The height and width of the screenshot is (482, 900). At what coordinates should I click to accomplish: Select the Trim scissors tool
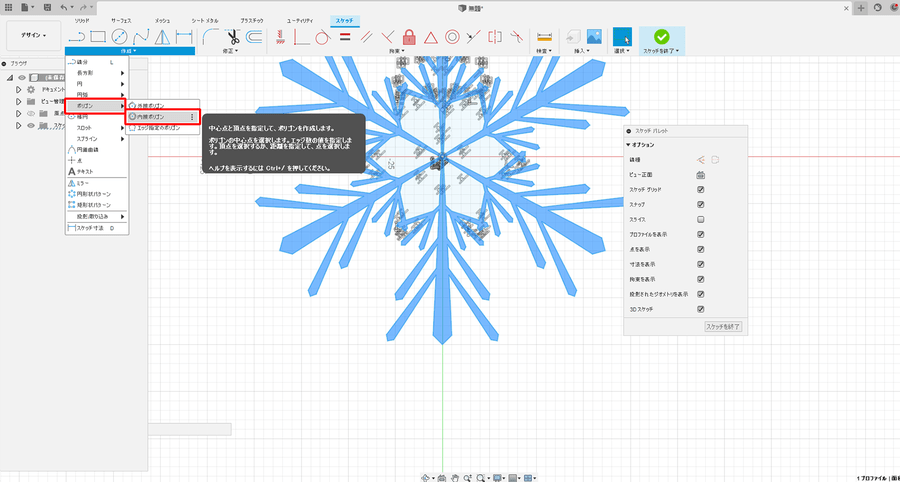(232, 37)
